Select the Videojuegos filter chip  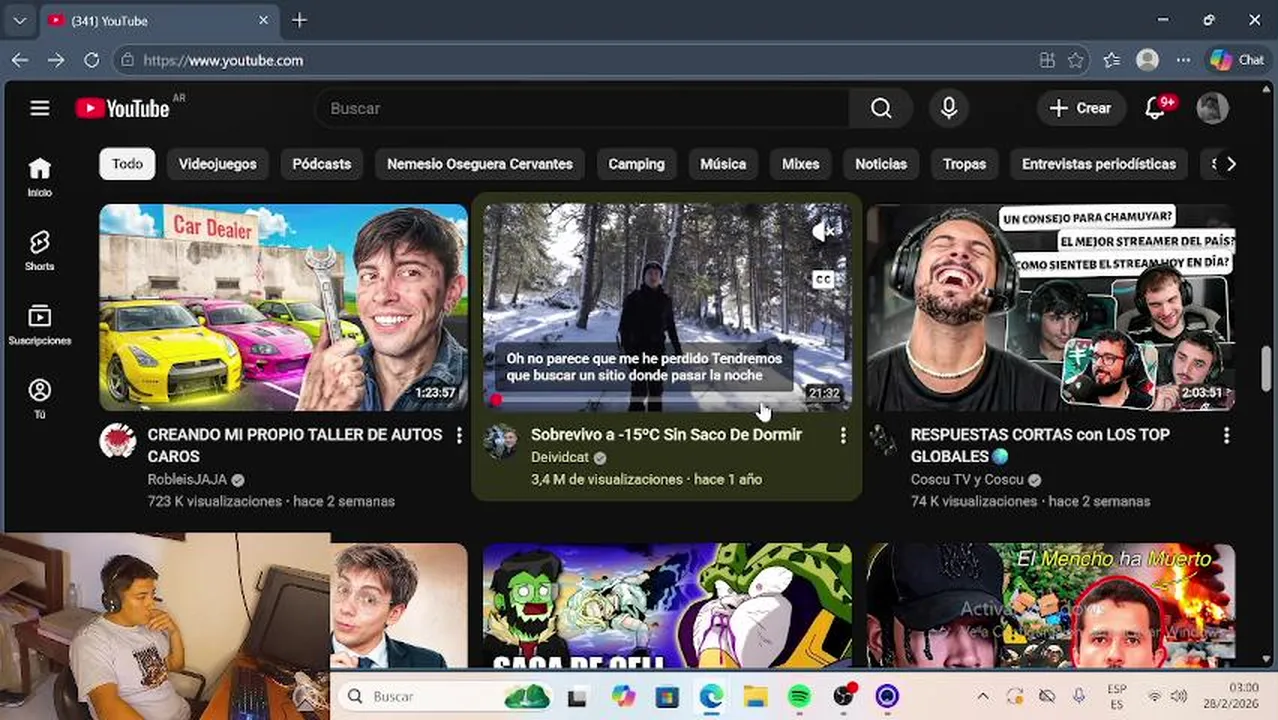tap(217, 164)
